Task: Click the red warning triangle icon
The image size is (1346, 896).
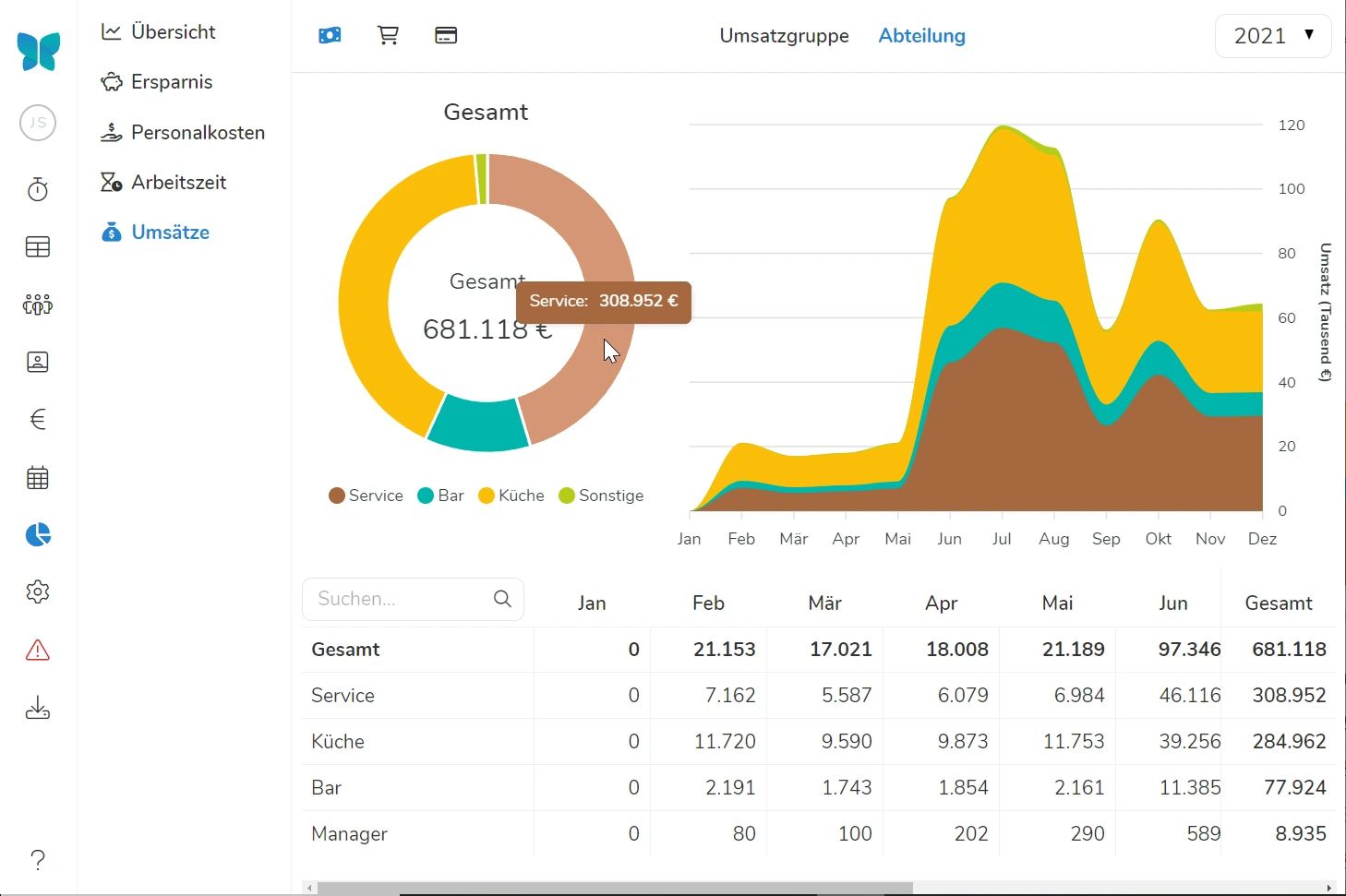Action: 38,651
